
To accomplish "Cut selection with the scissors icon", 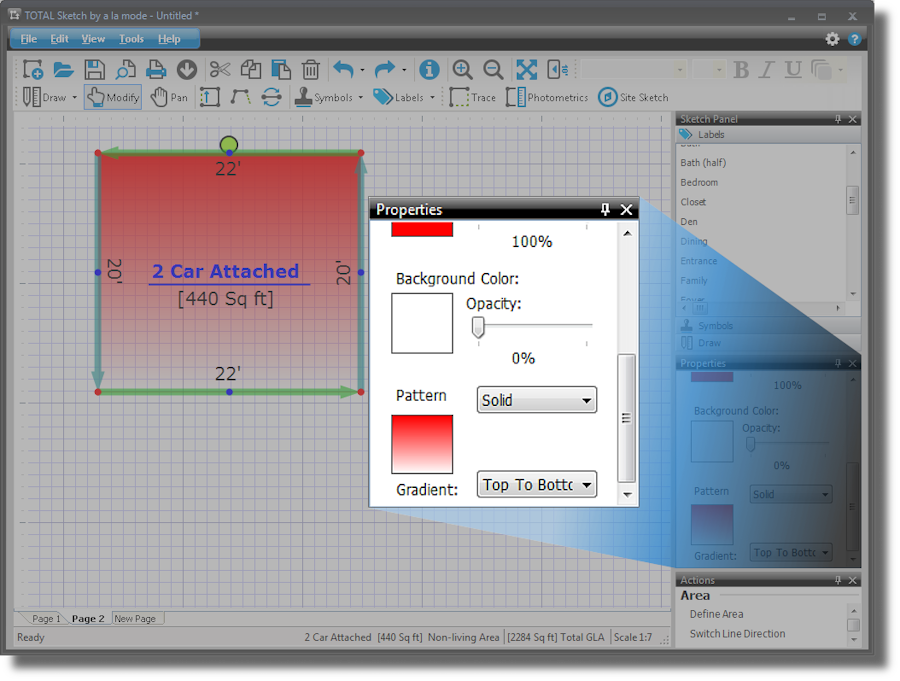I will coord(219,69).
